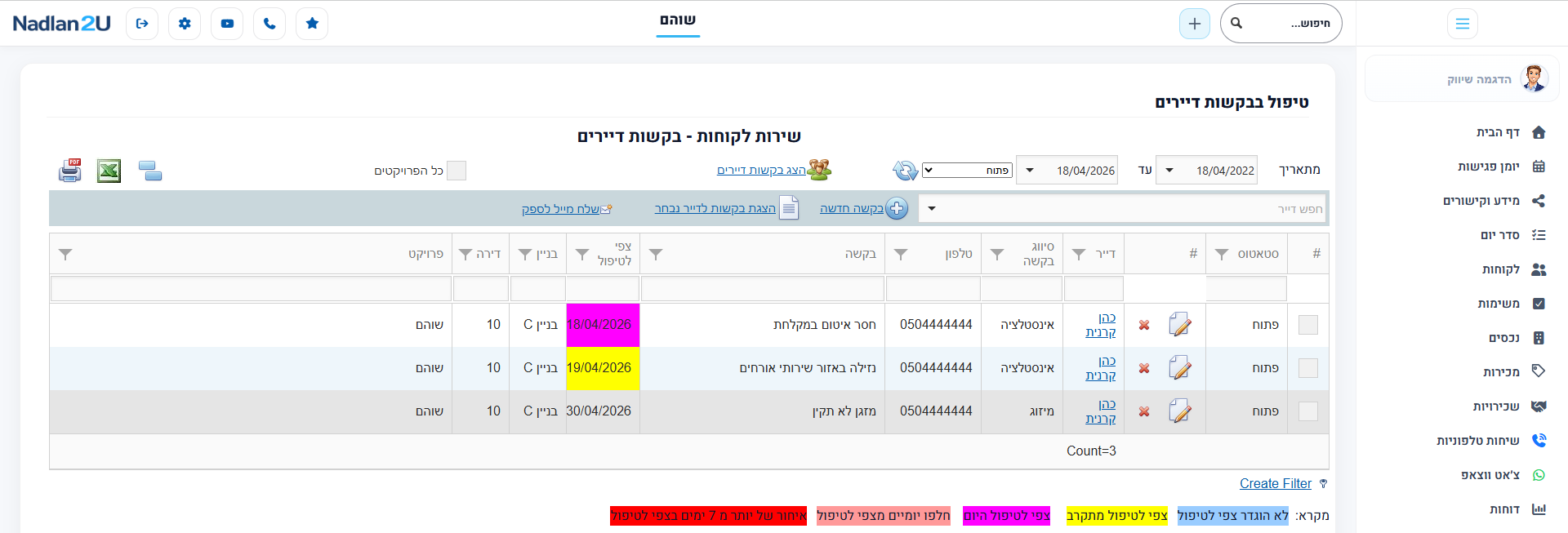Click the logout icon in top bar
This screenshot has height=533, width=1568.
[x=142, y=24]
